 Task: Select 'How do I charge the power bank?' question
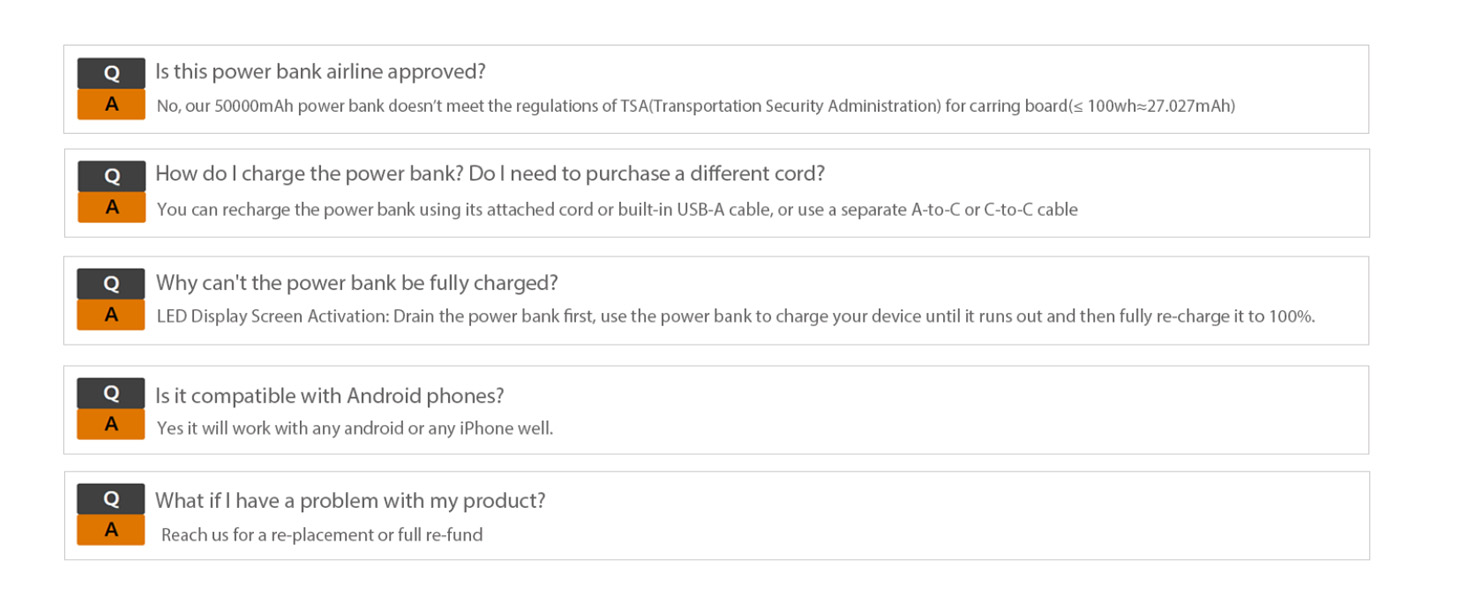[x=490, y=174]
